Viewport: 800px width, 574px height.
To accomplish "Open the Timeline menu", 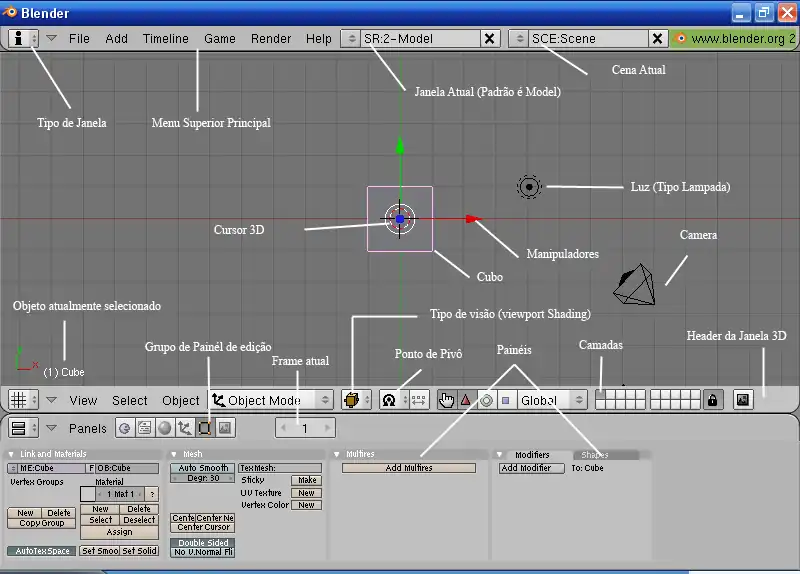I will pos(165,38).
